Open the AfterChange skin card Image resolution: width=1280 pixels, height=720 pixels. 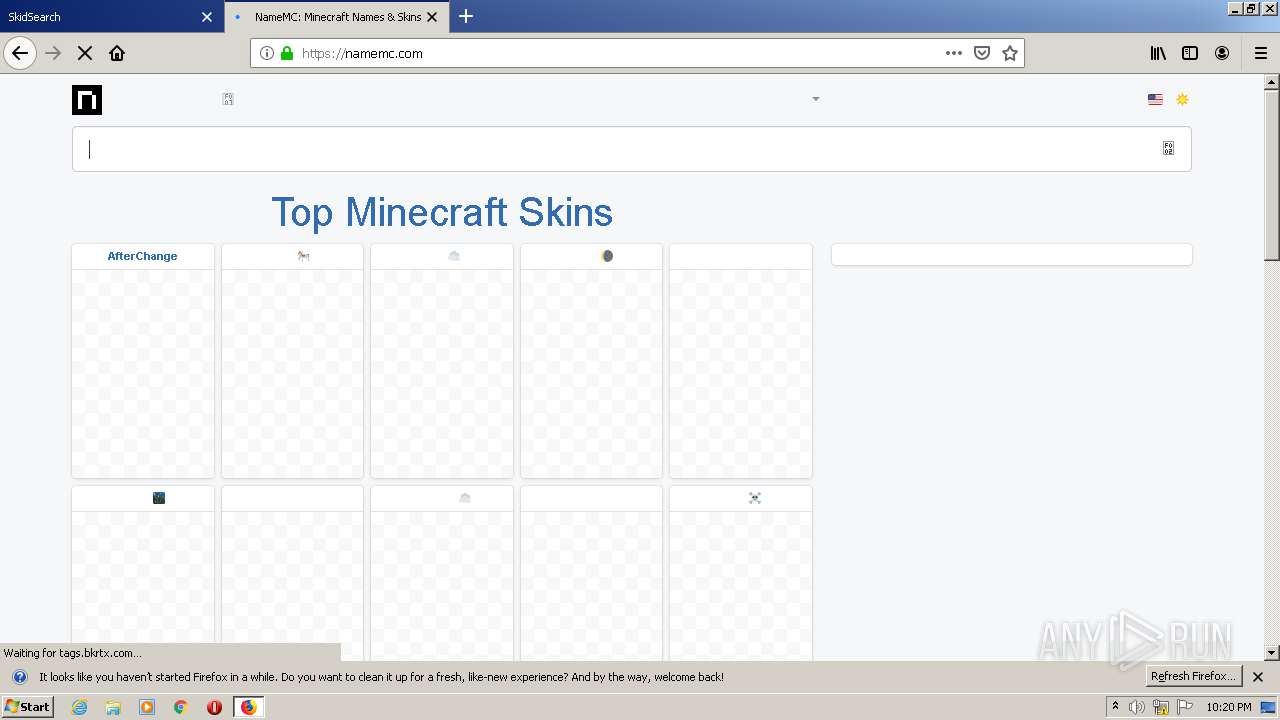pos(143,361)
